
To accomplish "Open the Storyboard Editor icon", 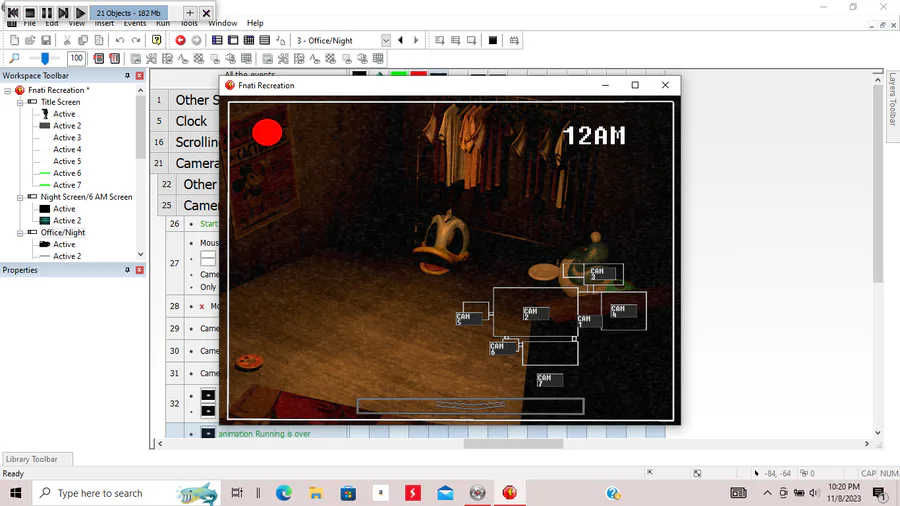I will (x=217, y=40).
